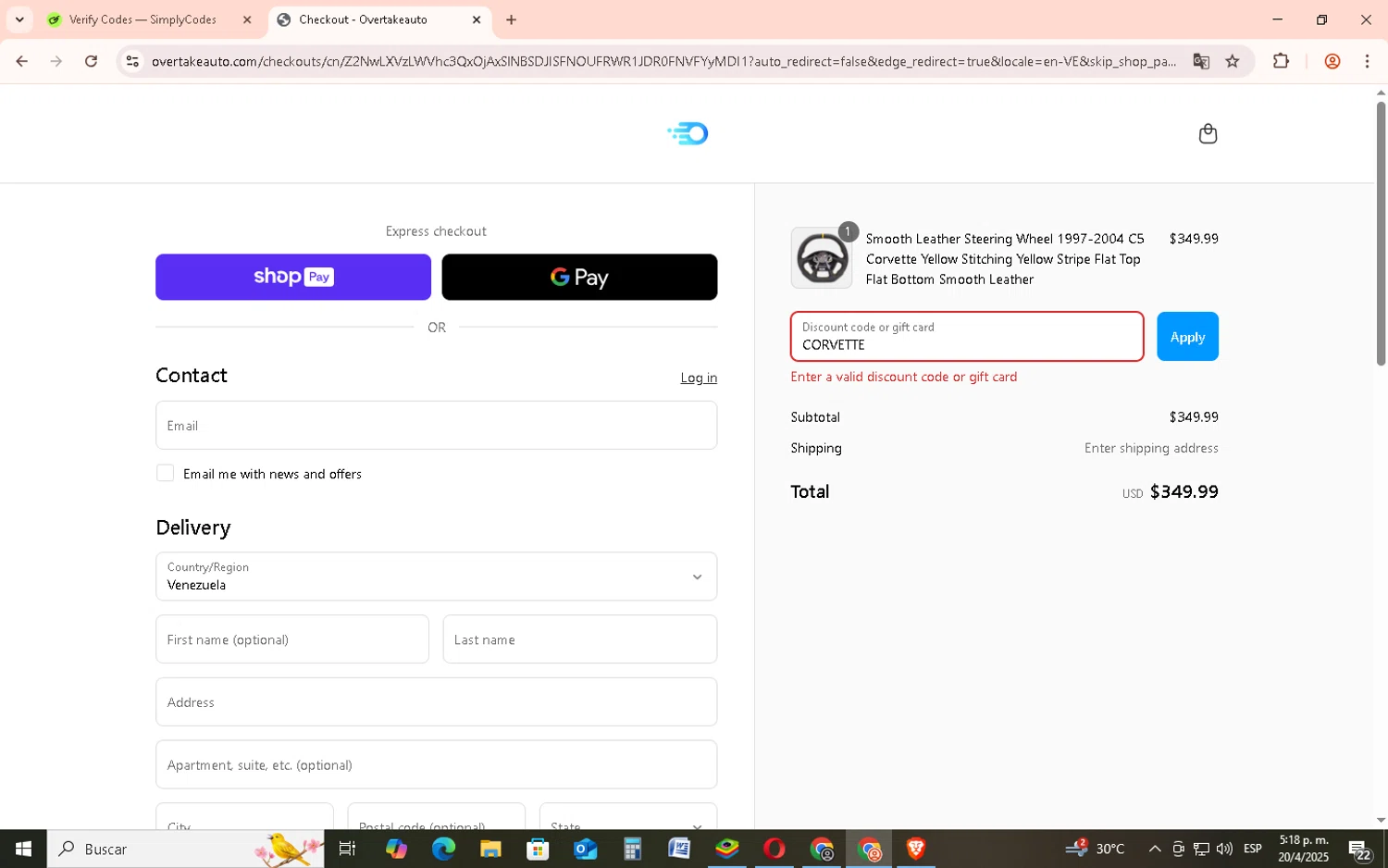The height and width of the screenshot is (868, 1388).
Task: Open a new browser tab
Action: (511, 19)
